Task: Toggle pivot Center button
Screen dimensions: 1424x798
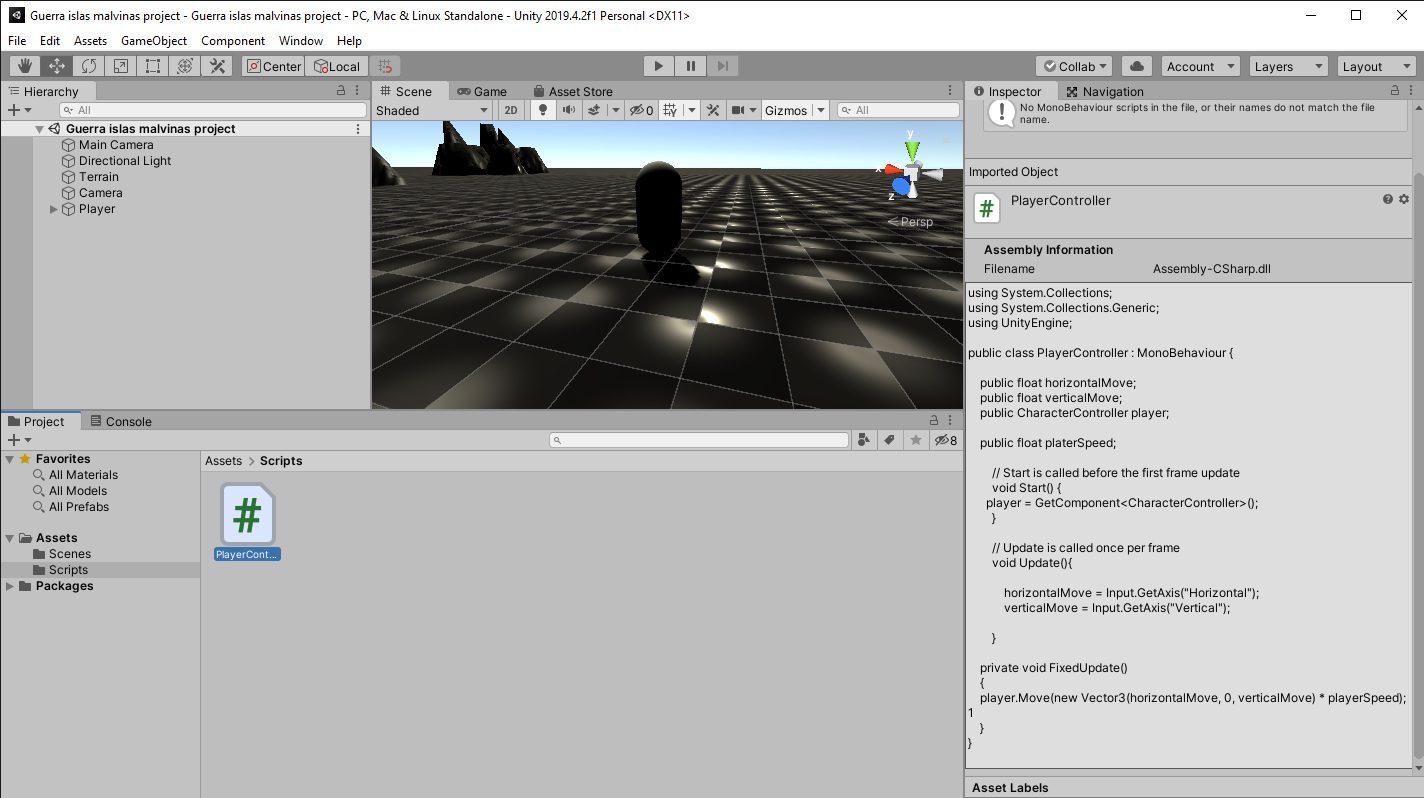Action: pos(273,66)
